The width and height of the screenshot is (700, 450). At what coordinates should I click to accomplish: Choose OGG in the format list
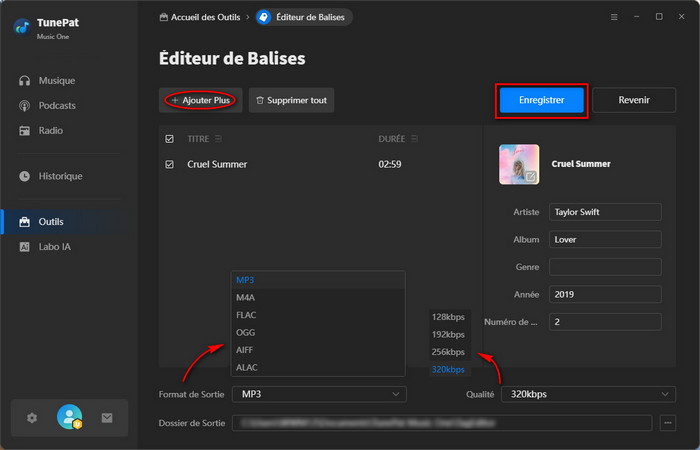pos(318,333)
